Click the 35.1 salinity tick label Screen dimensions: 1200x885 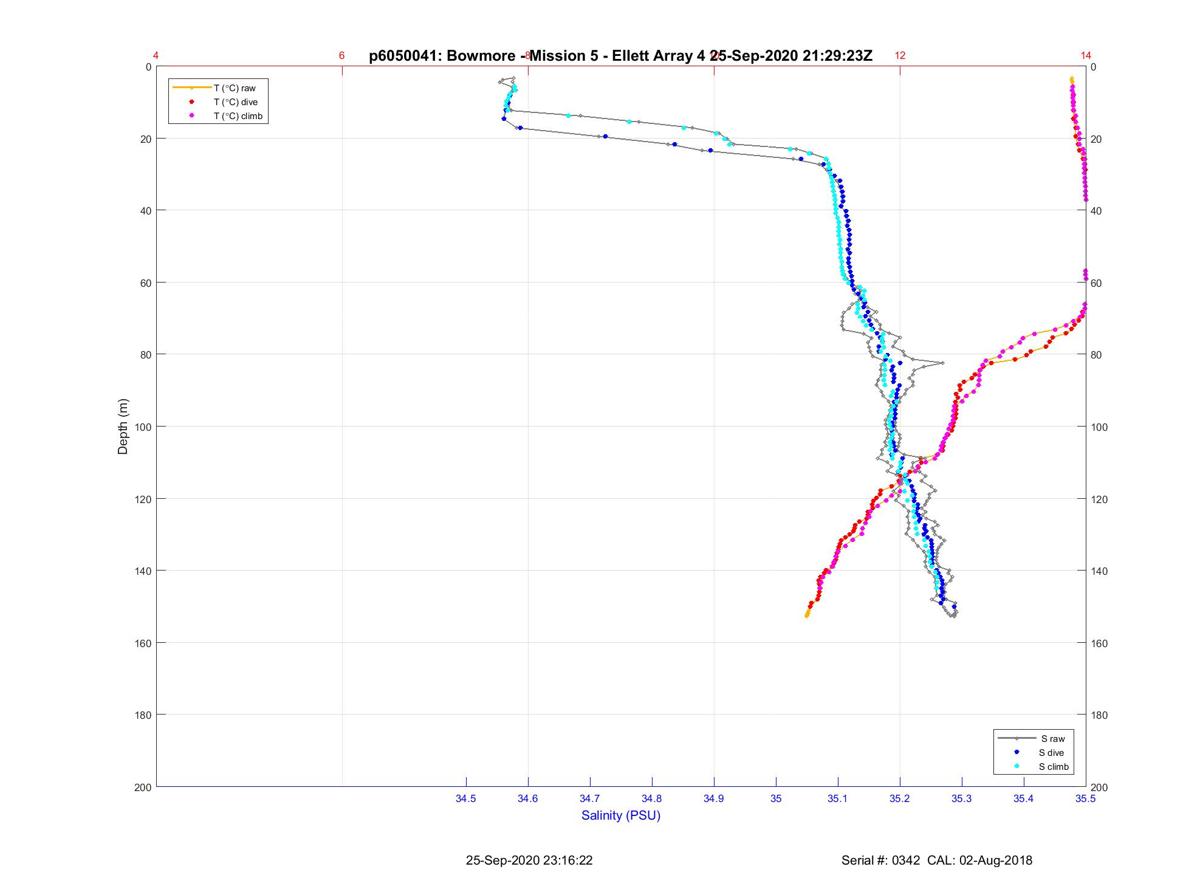pyautogui.click(x=838, y=798)
